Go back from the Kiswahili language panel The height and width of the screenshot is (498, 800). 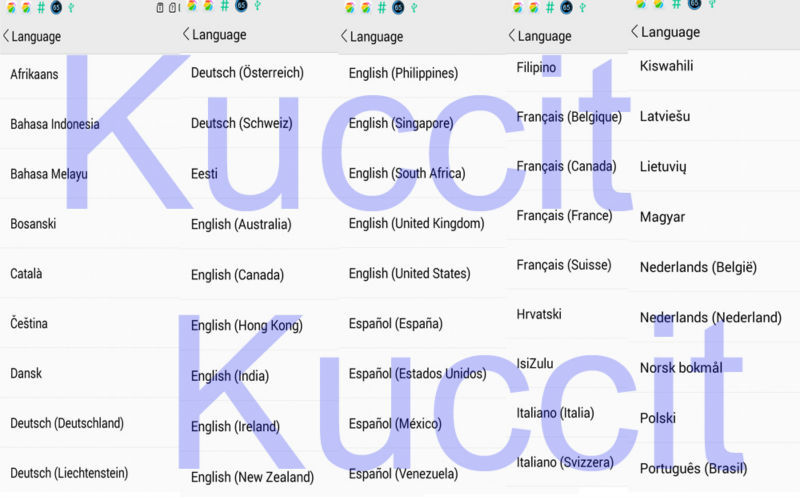pos(635,32)
